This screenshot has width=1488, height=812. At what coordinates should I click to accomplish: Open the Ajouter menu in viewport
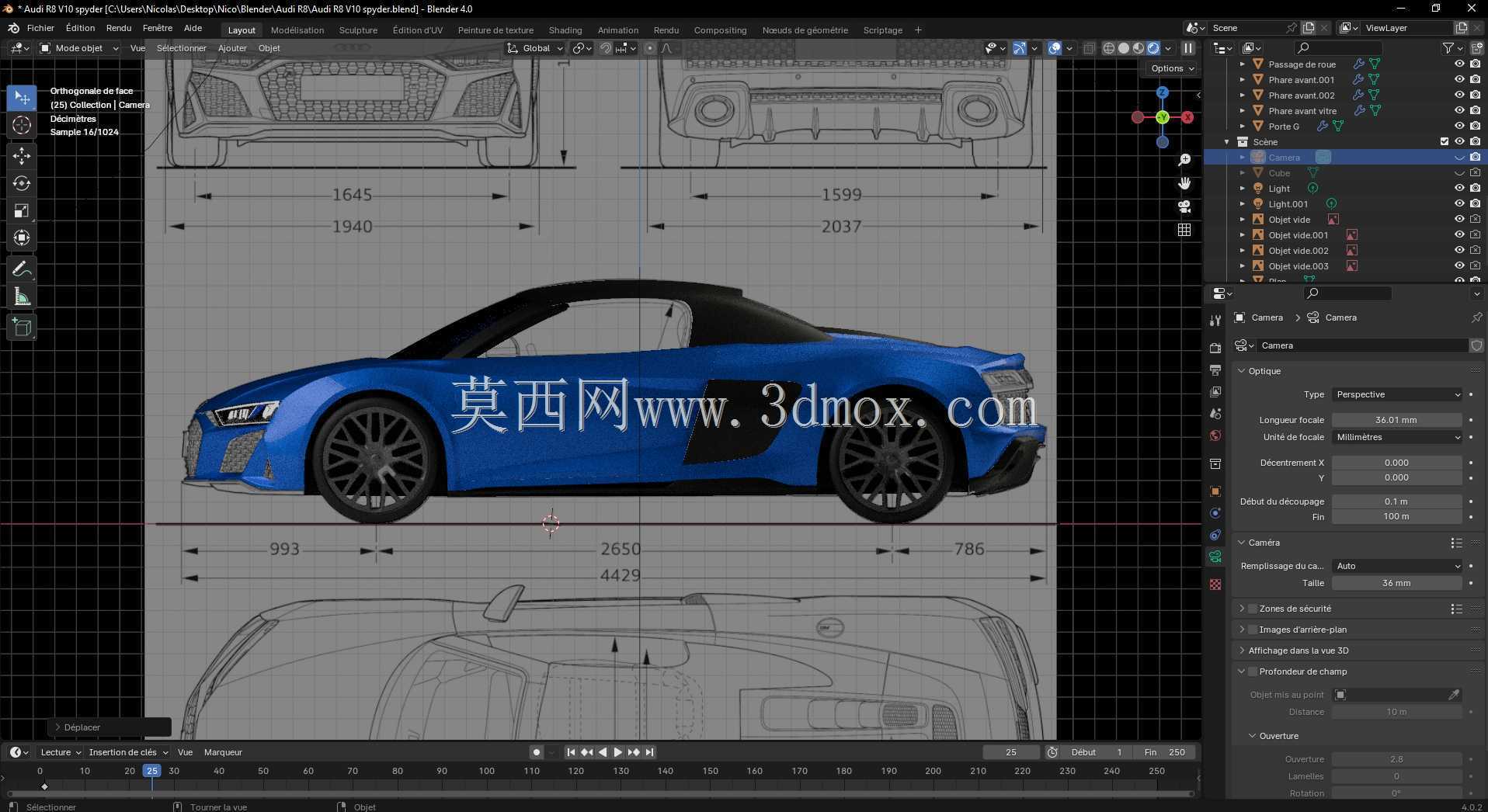point(232,48)
